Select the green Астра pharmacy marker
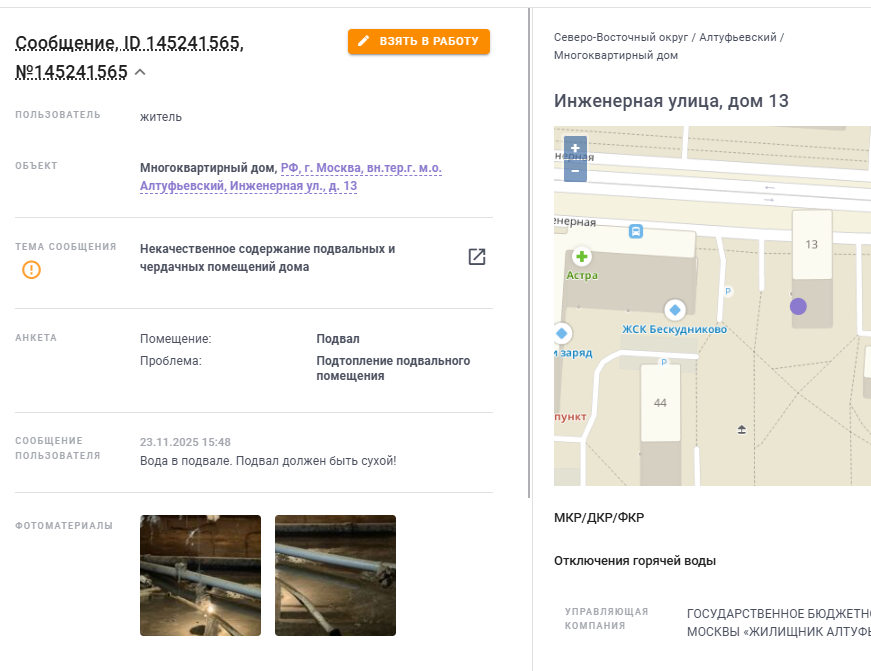This screenshot has height=671, width=871. point(582,257)
